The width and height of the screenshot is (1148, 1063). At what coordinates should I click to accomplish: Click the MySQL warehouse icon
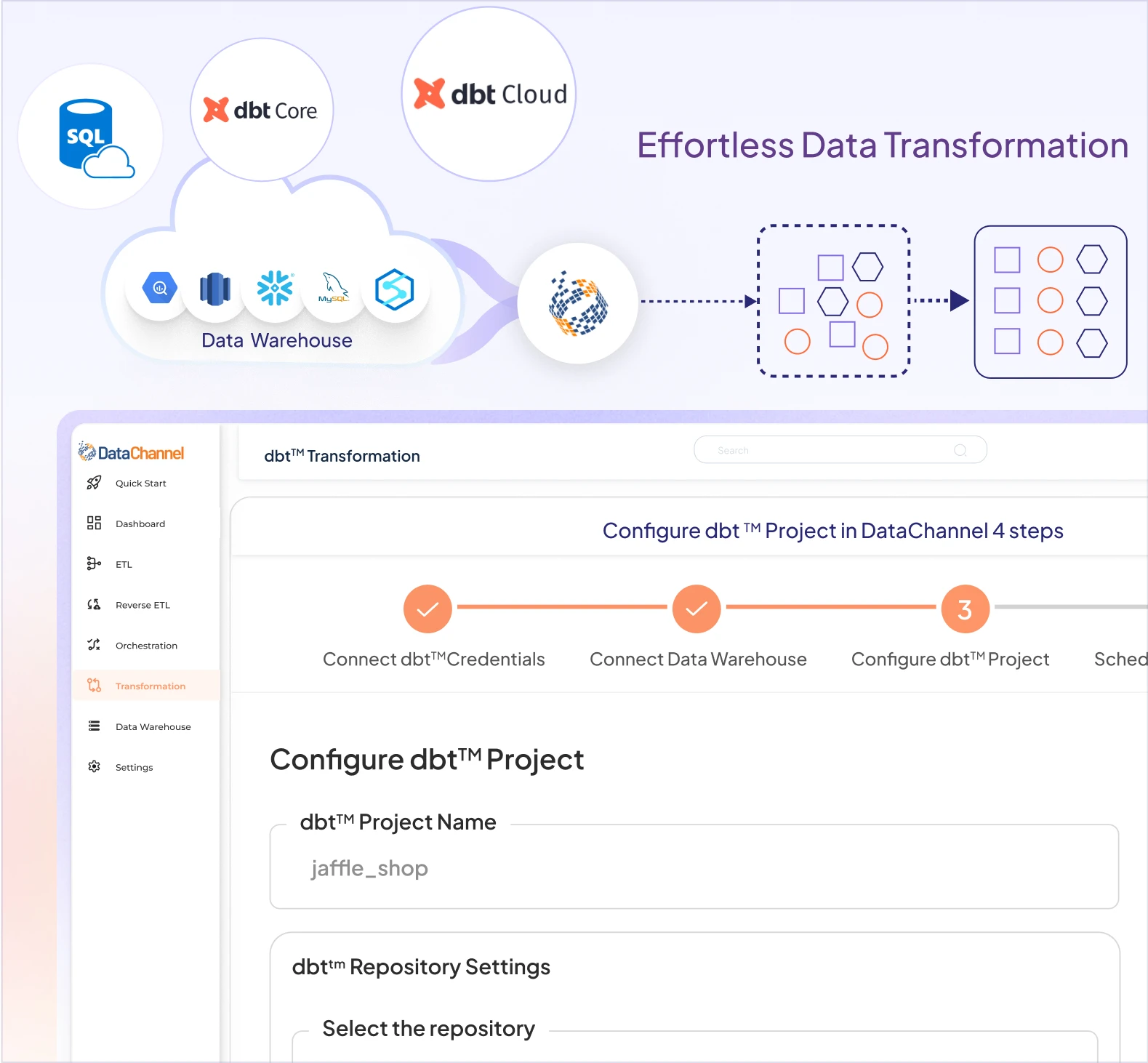(x=334, y=288)
